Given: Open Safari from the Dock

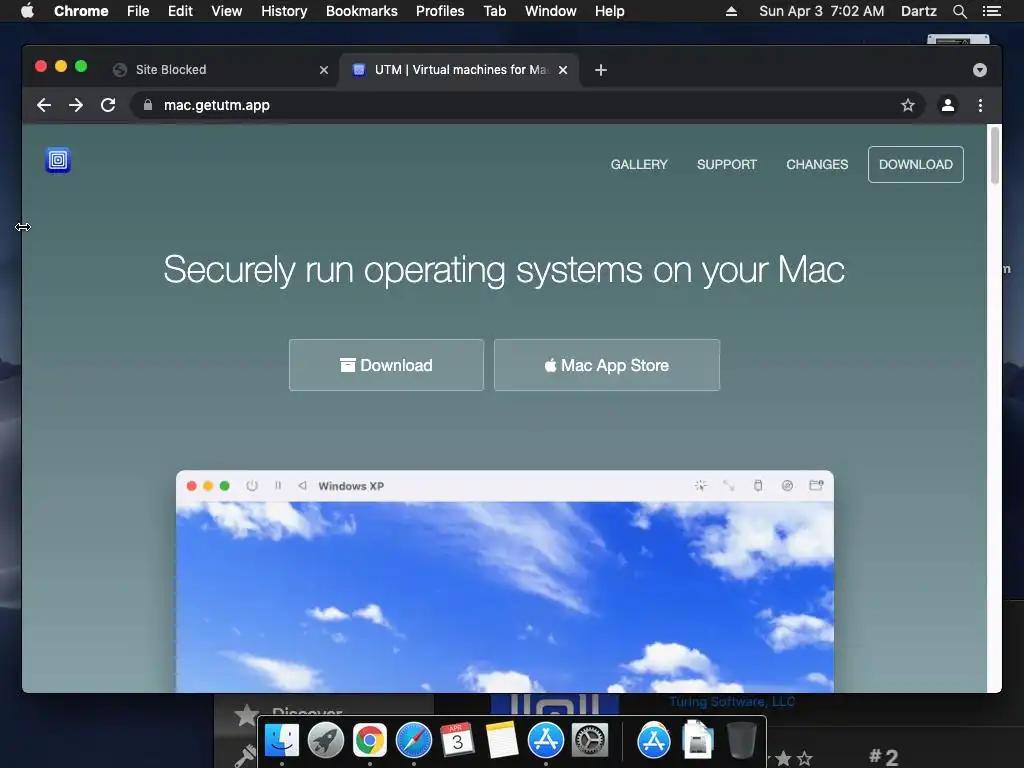Looking at the screenshot, I should tap(413, 741).
